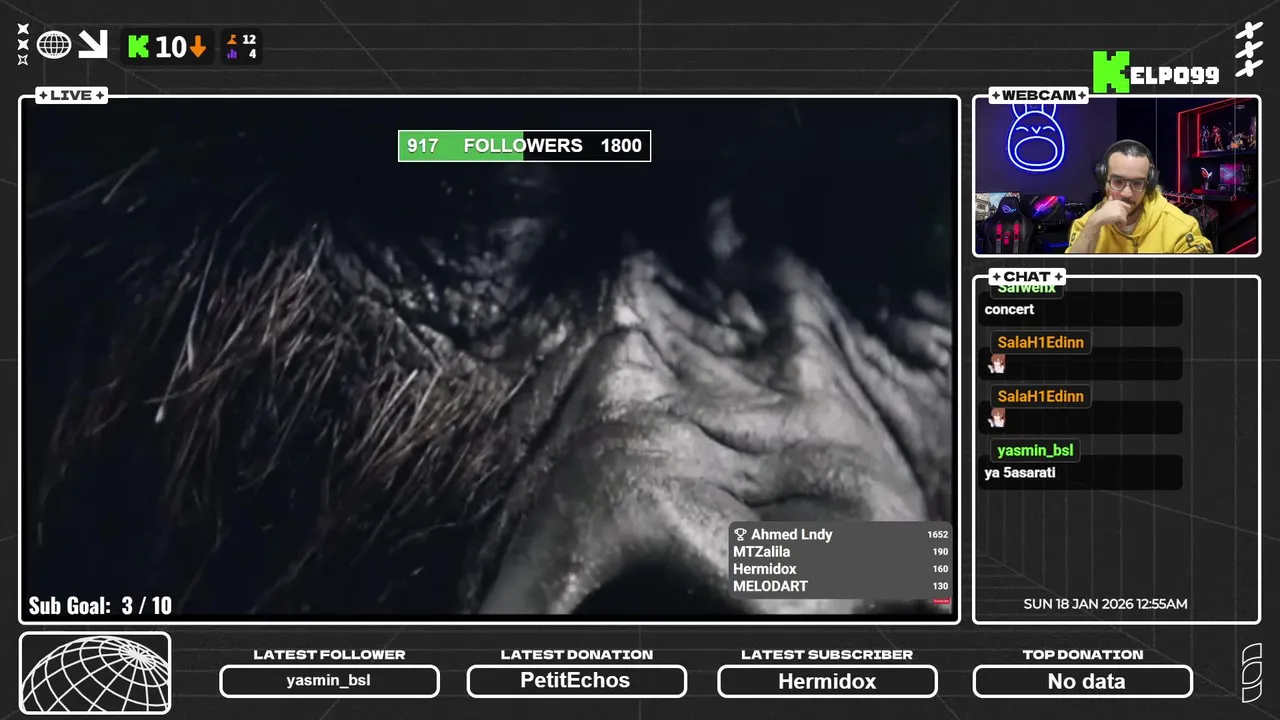Click the LATEST SUBSCRIBER heading

(827, 655)
